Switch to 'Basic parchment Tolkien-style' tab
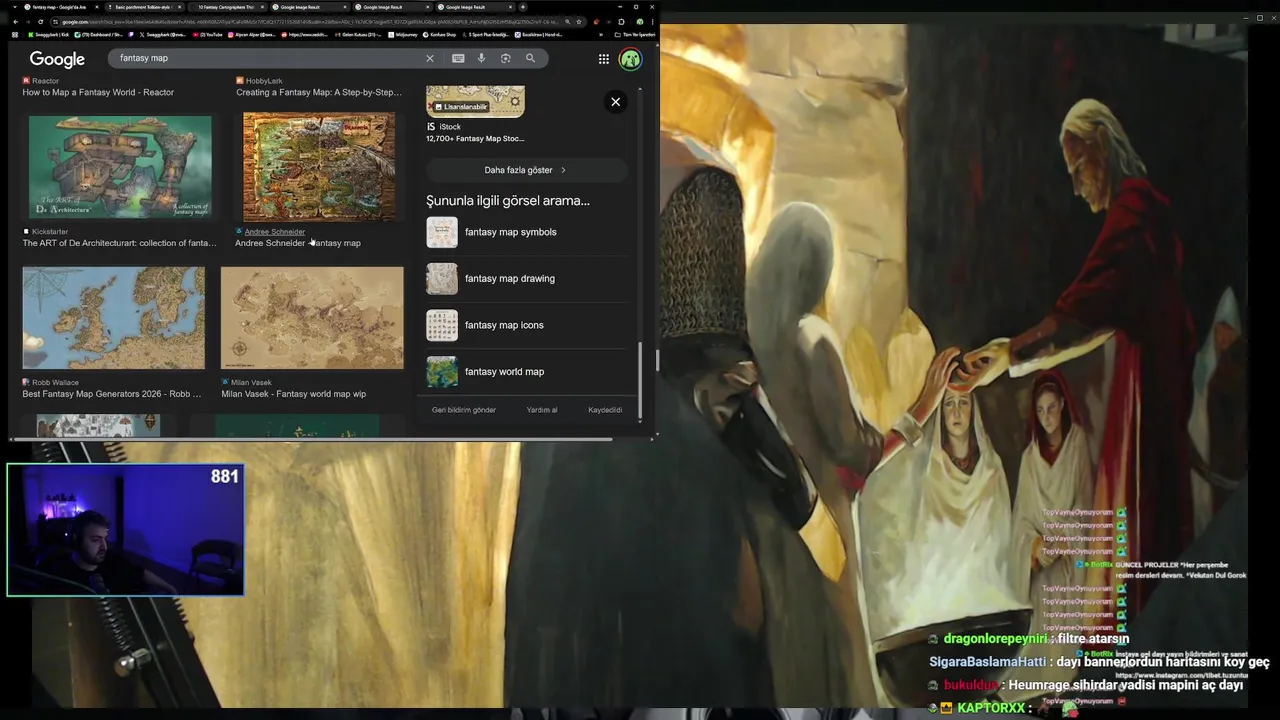 (x=143, y=7)
